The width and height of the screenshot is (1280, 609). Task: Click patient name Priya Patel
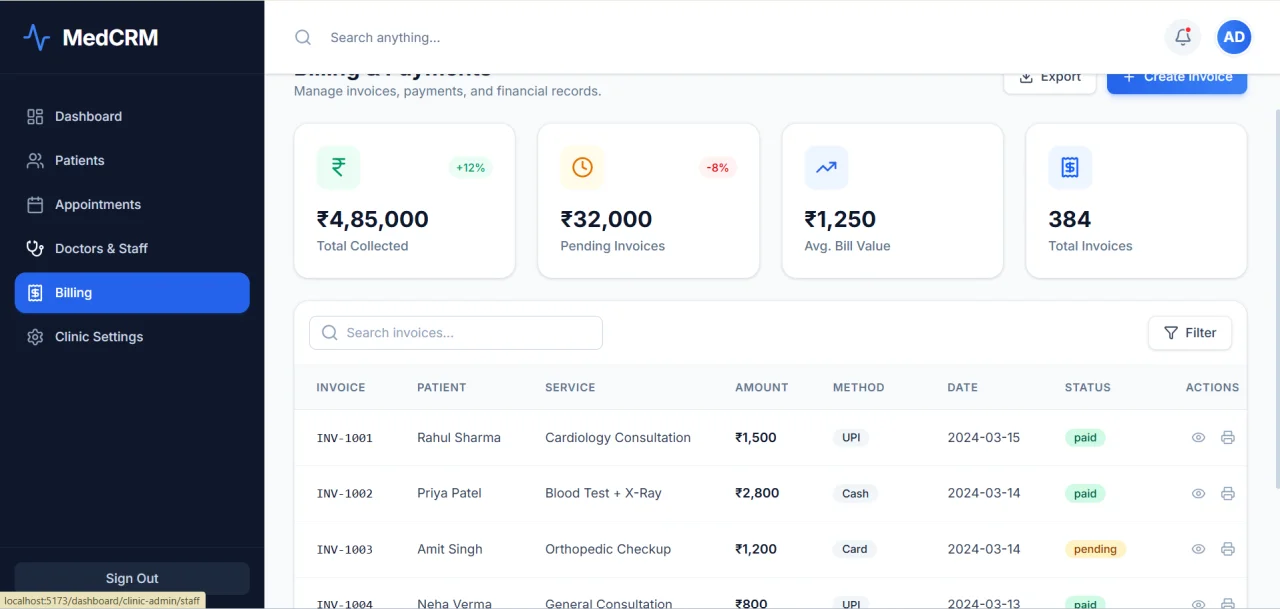(449, 493)
